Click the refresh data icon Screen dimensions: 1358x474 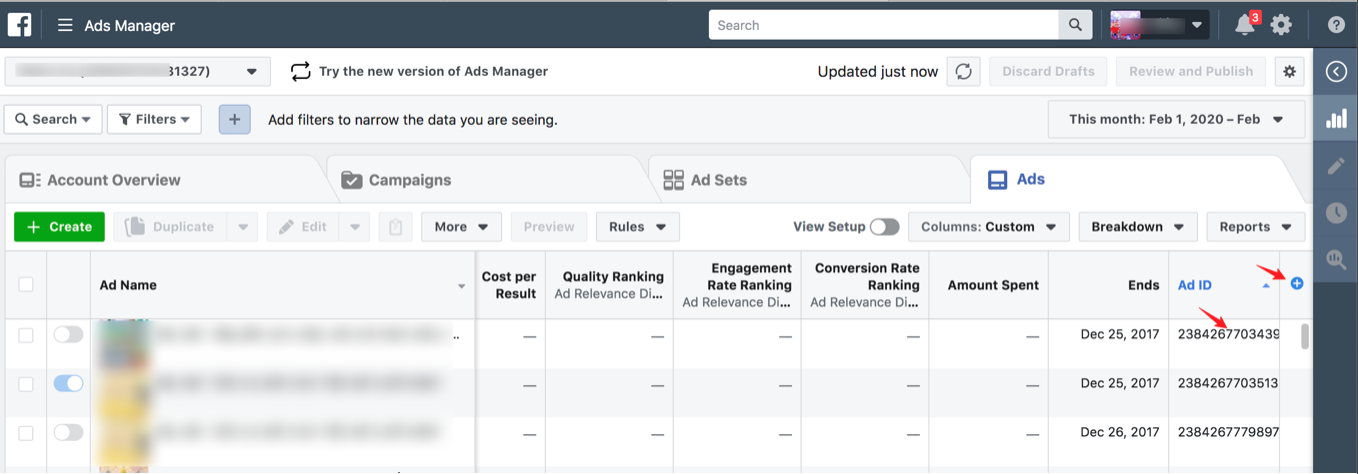pos(963,71)
